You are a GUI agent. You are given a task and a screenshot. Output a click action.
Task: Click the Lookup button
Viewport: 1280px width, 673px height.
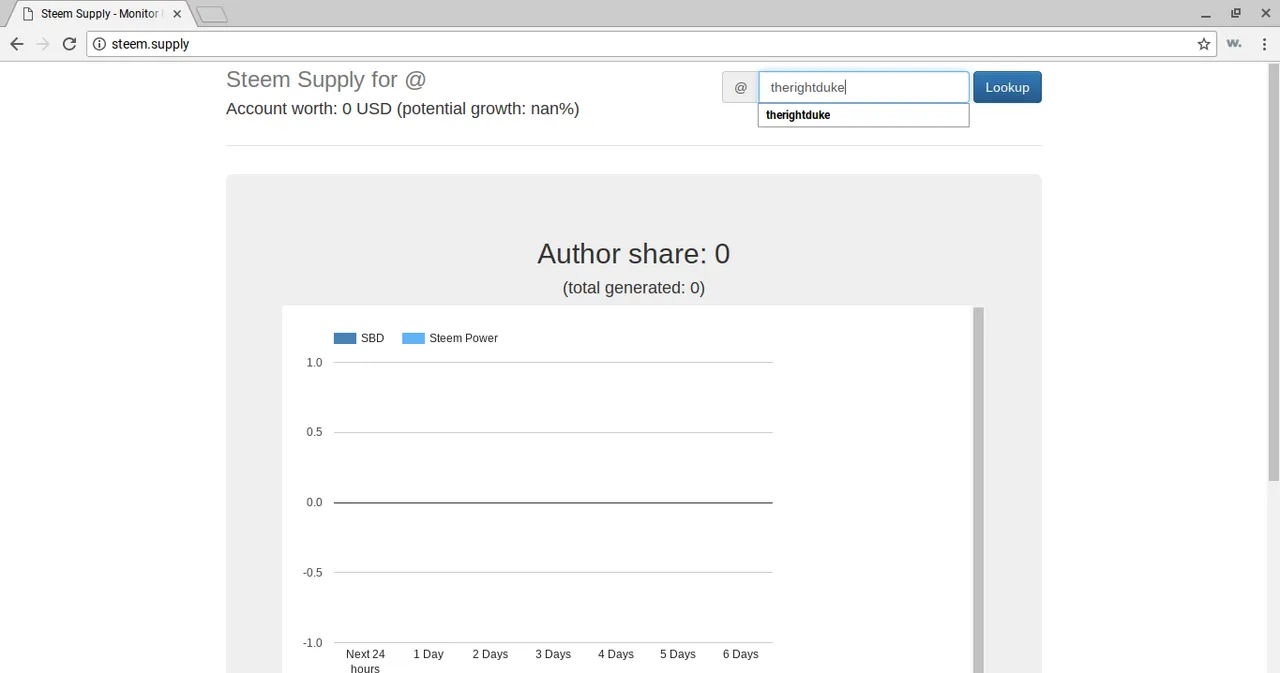click(x=1007, y=87)
